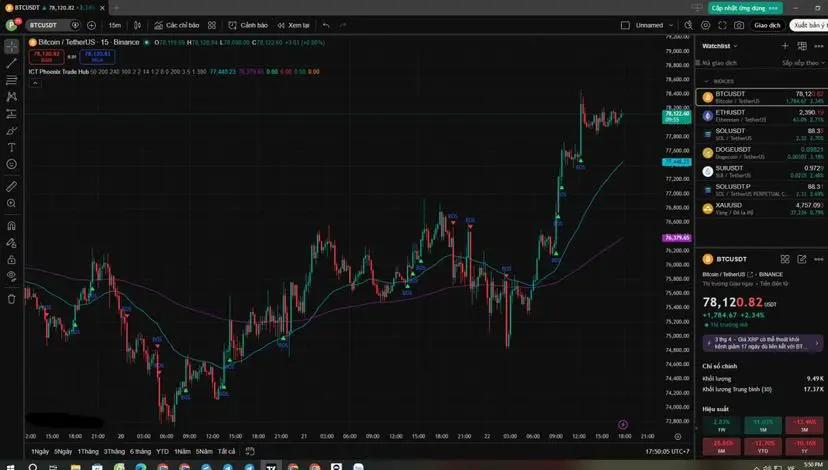Open the watchlist three-dots menu
This screenshot has width=828, height=470.
point(819,46)
